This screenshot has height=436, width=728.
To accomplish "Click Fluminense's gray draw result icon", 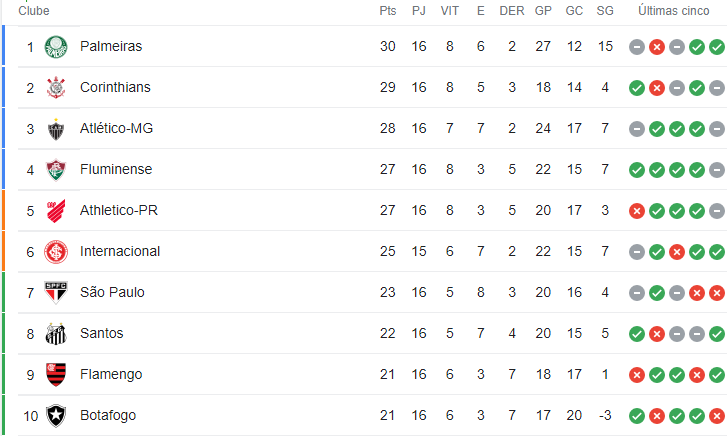I will [717, 170].
